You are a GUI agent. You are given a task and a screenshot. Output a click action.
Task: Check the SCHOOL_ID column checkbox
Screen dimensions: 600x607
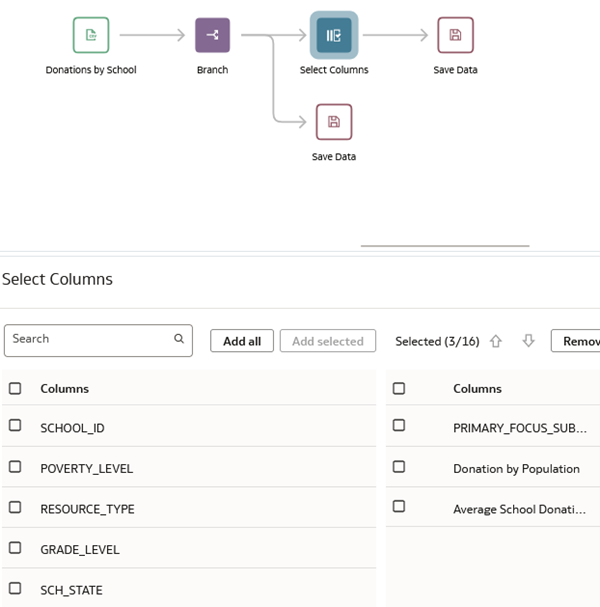(15, 426)
